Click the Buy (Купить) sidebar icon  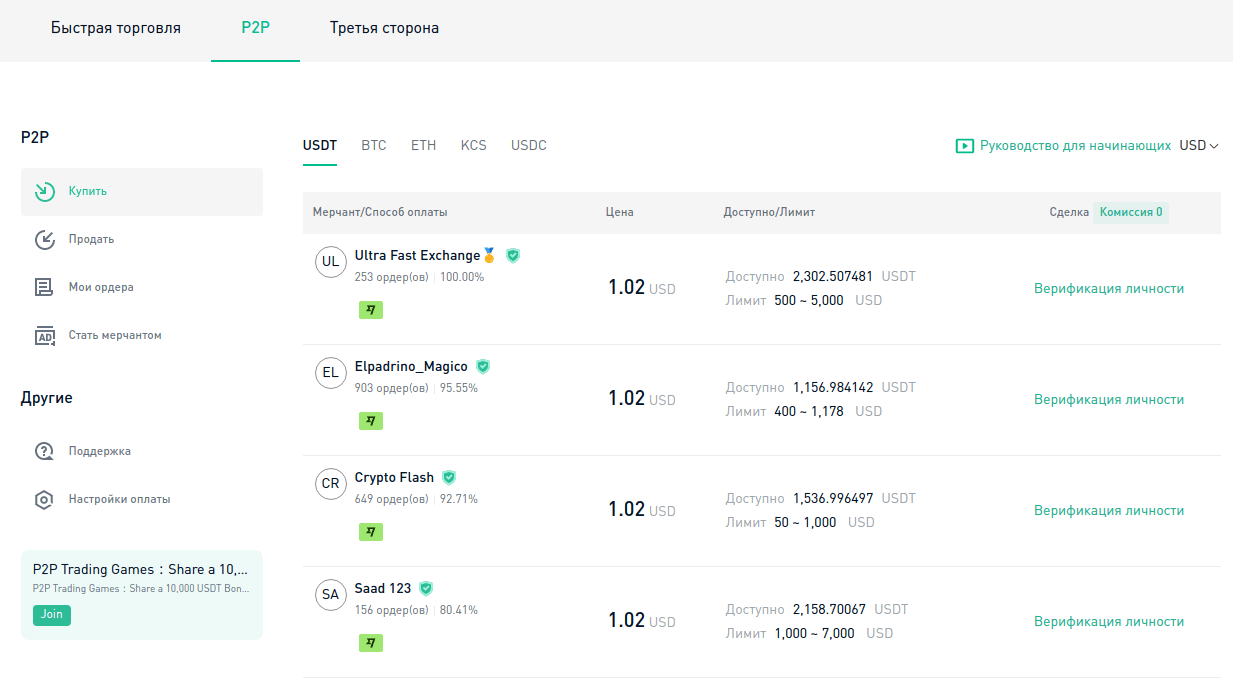(44, 192)
